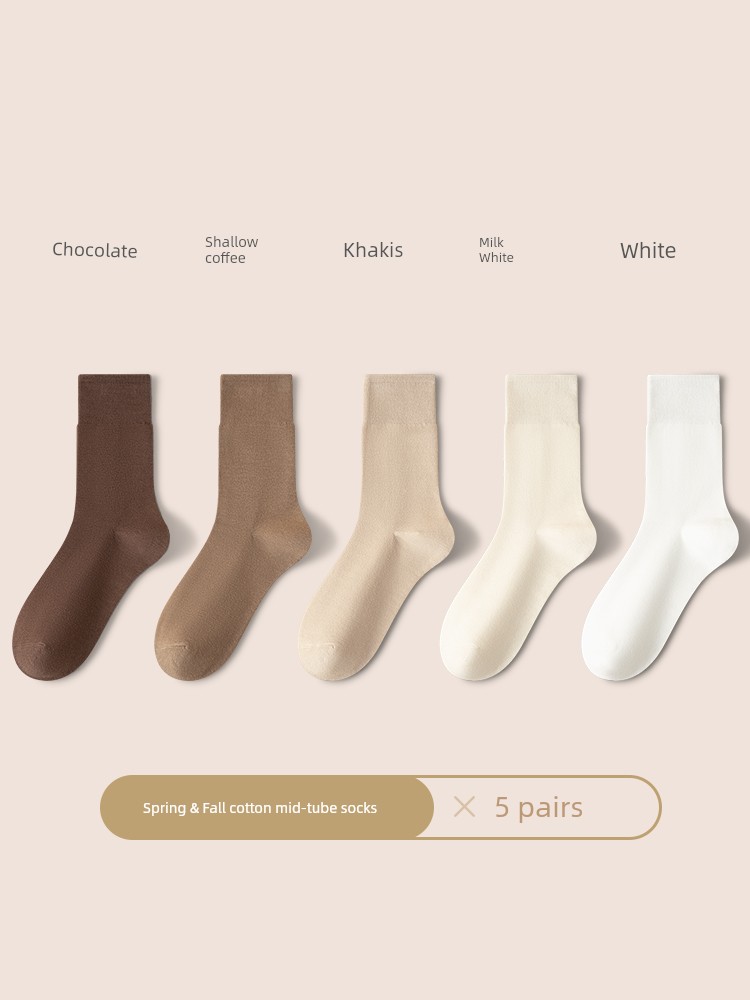Click the ribbed cuff of Khakis sock
Image resolution: width=750 pixels, height=1000 pixels.
401,399
